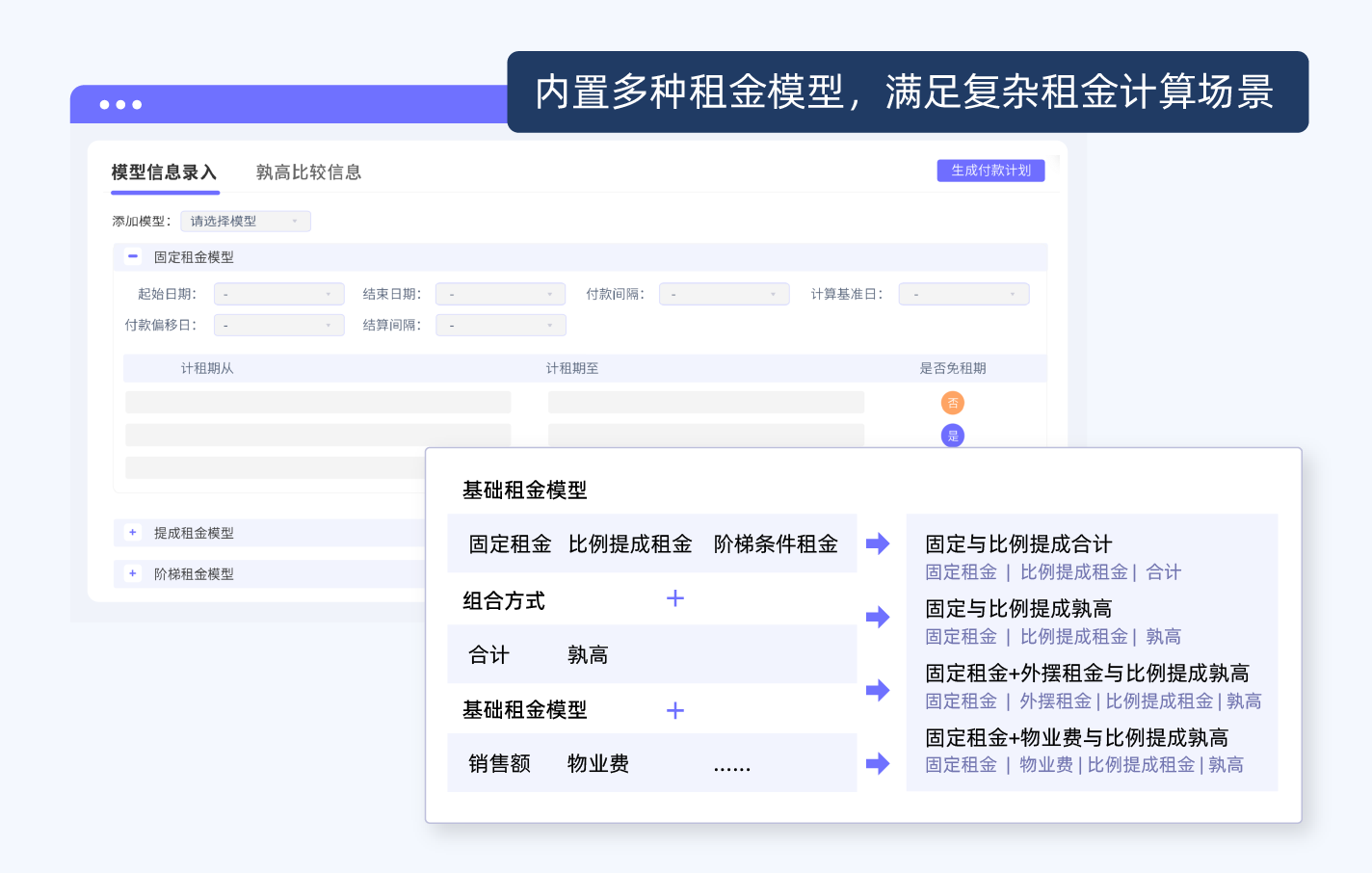Screen dimensions: 1372x873
Task: Click the arrow pointing to 固定与比例提成合计
Action: (878, 543)
